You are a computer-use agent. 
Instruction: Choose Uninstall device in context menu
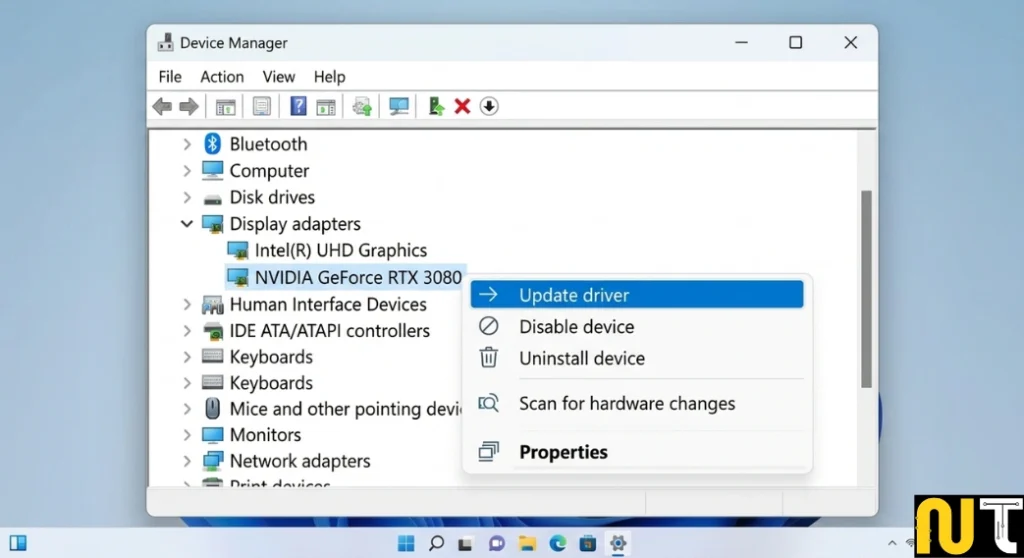[637, 358]
